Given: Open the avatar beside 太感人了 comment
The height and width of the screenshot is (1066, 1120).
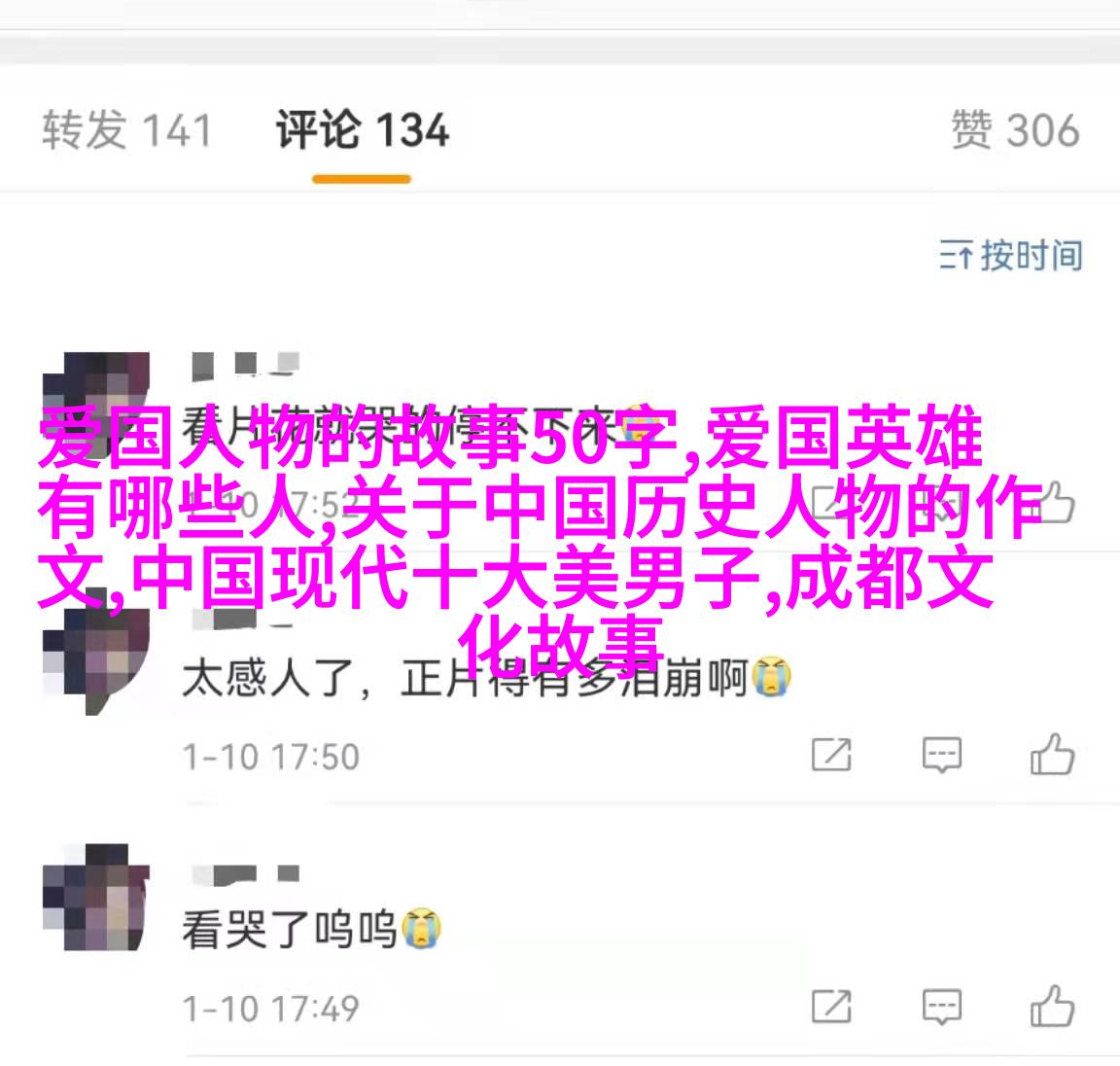Looking at the screenshot, I should 95,660.
